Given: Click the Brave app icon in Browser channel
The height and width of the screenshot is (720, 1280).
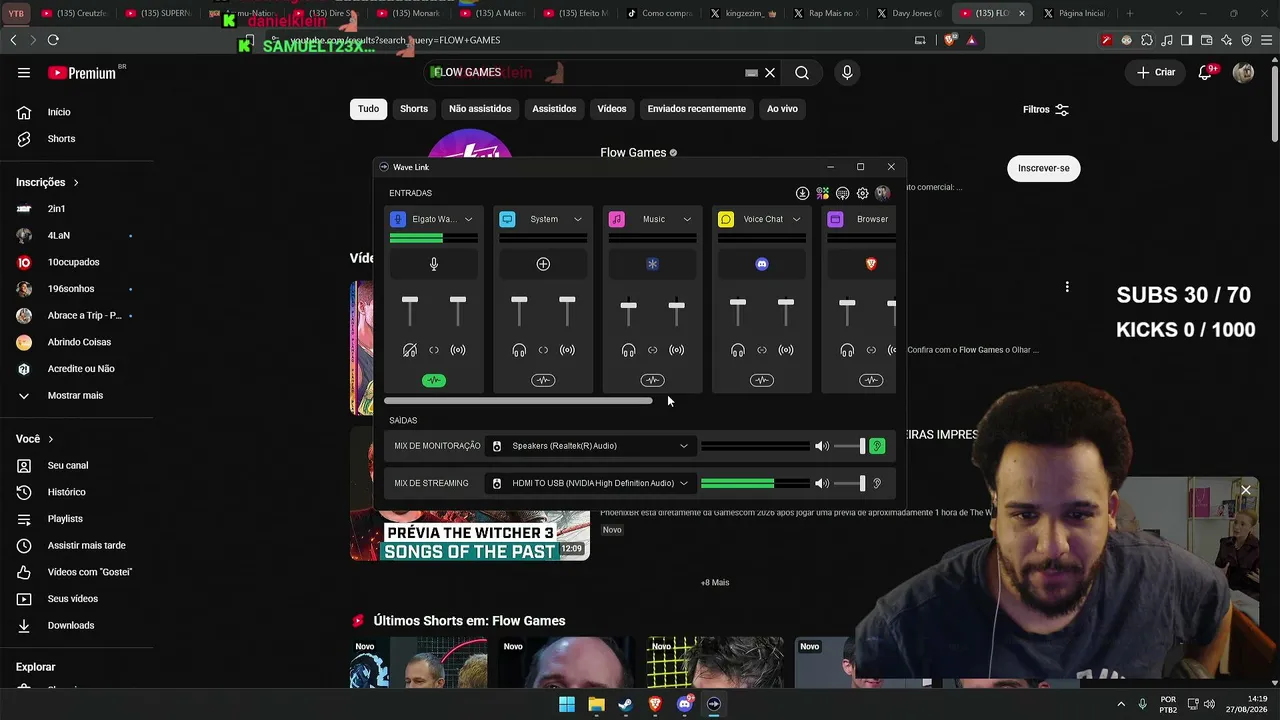Looking at the screenshot, I should coord(871,264).
